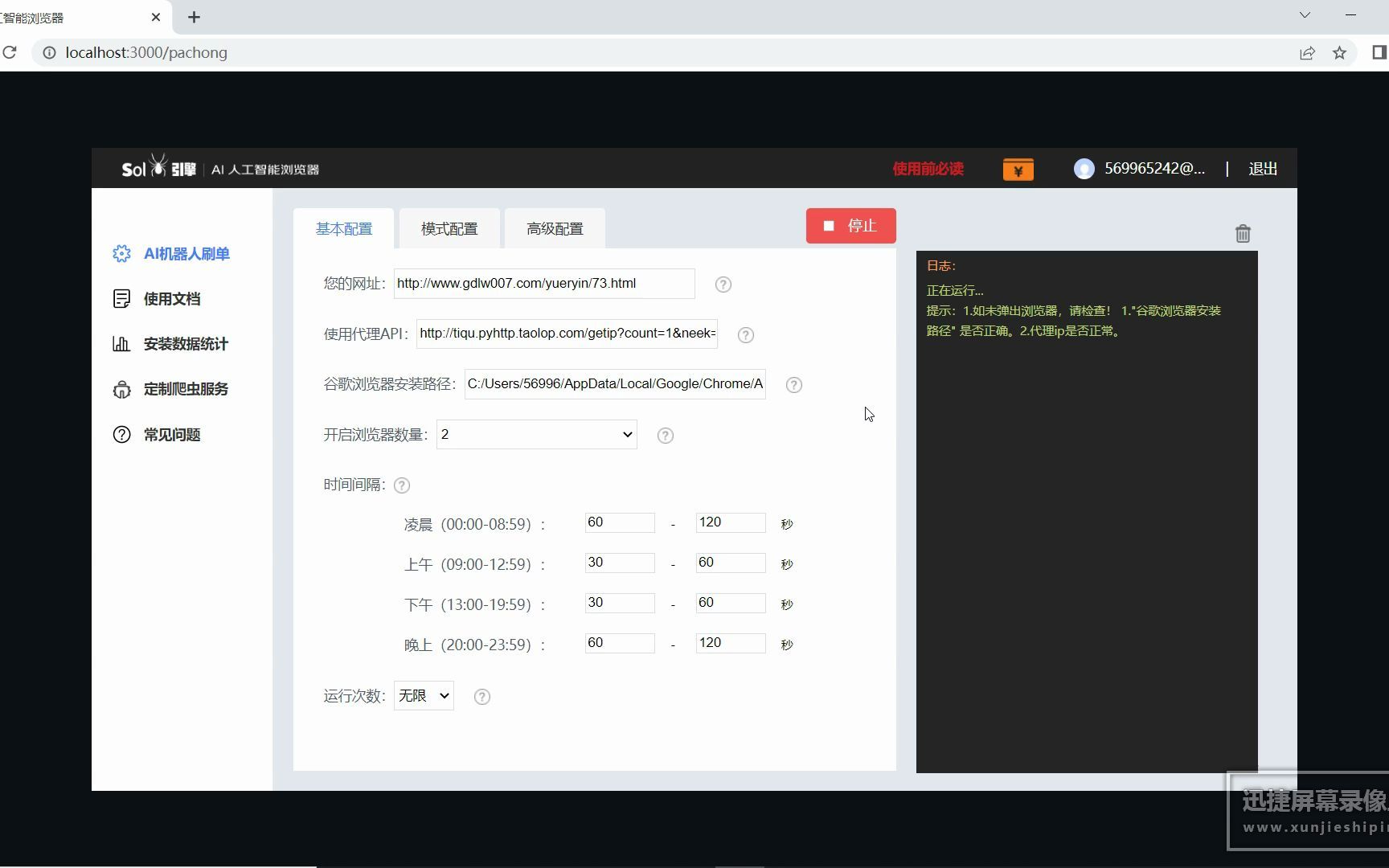Focus the 谷歌浏览器安装路径 input field
Image resolution: width=1389 pixels, height=868 pixels.
(615, 384)
